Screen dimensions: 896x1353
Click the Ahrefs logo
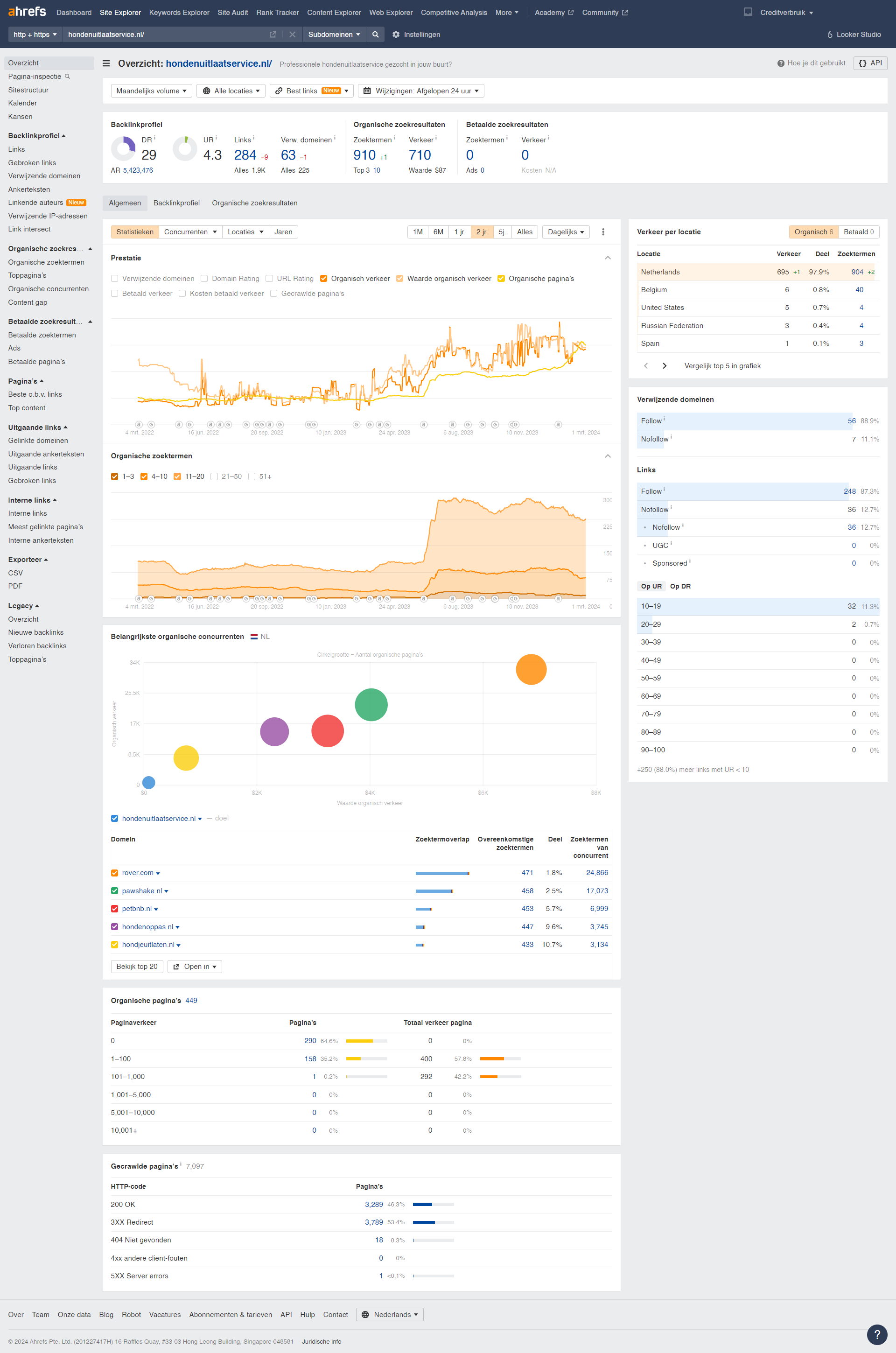(x=27, y=11)
